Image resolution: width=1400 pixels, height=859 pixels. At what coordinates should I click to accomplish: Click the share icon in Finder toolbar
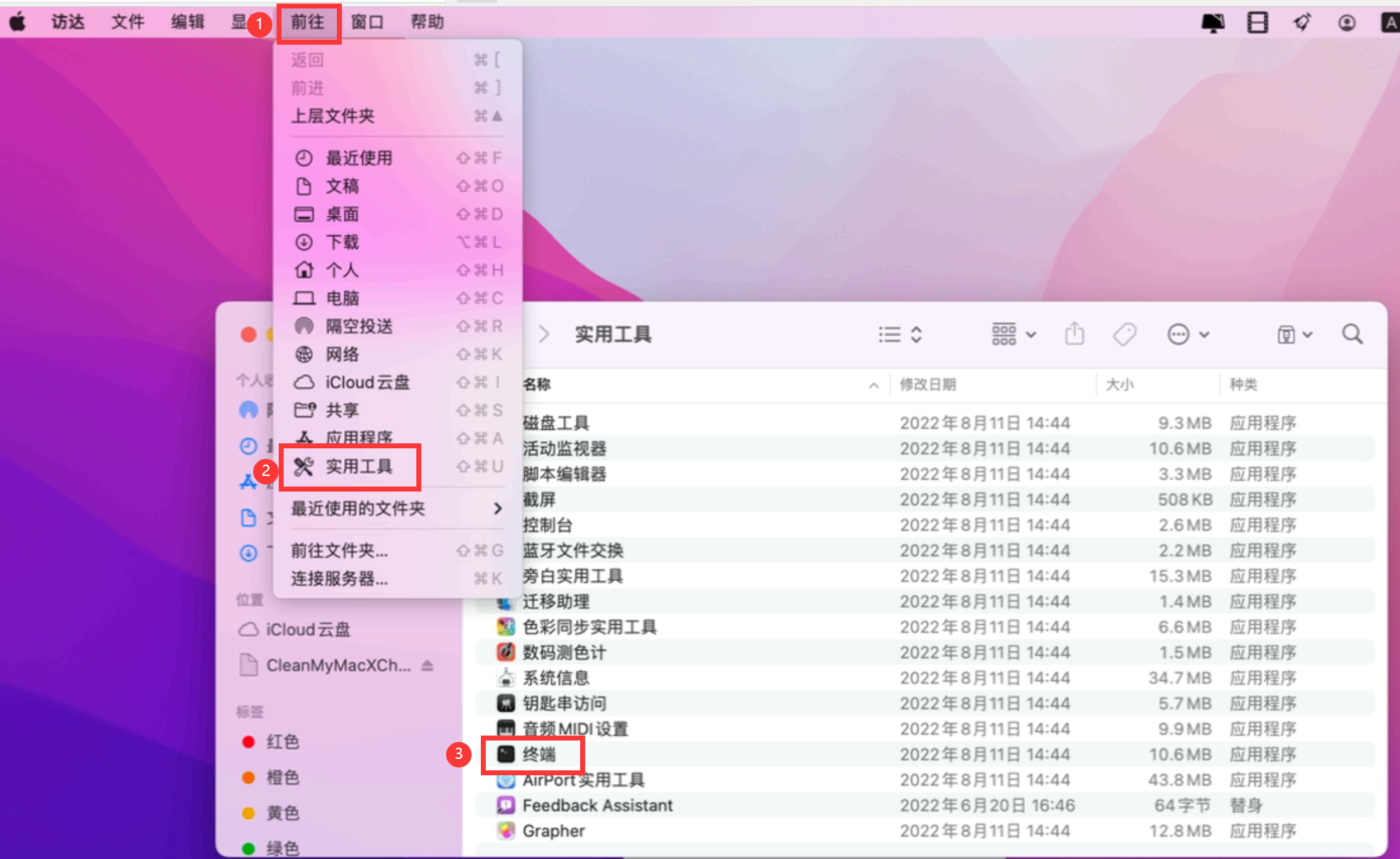(x=1074, y=334)
